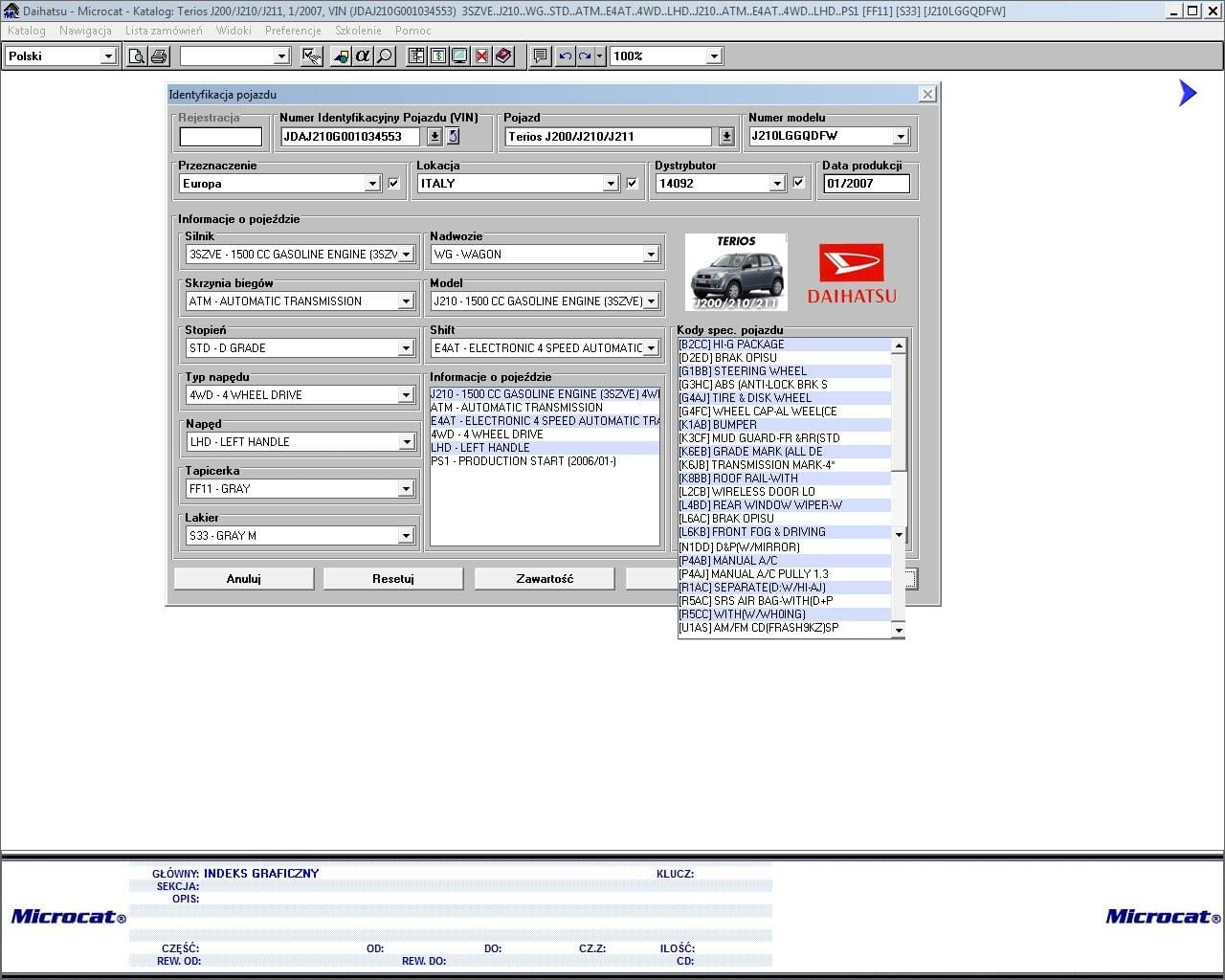Screen dimensions: 1225x980
Task: Click the Pojazd selection arrow icon
Action: click(726, 137)
